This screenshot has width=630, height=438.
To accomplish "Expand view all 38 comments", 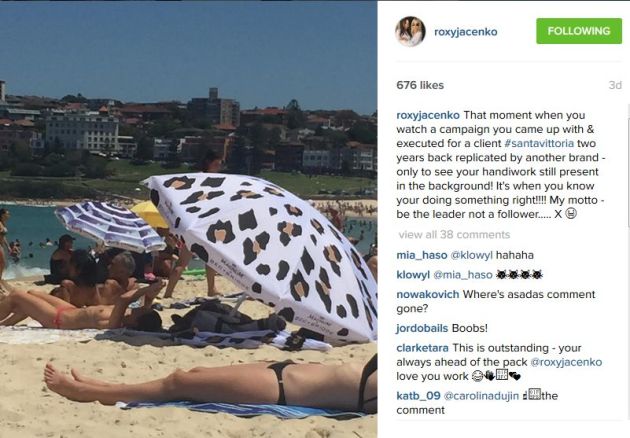I will pyautogui.click(x=454, y=234).
